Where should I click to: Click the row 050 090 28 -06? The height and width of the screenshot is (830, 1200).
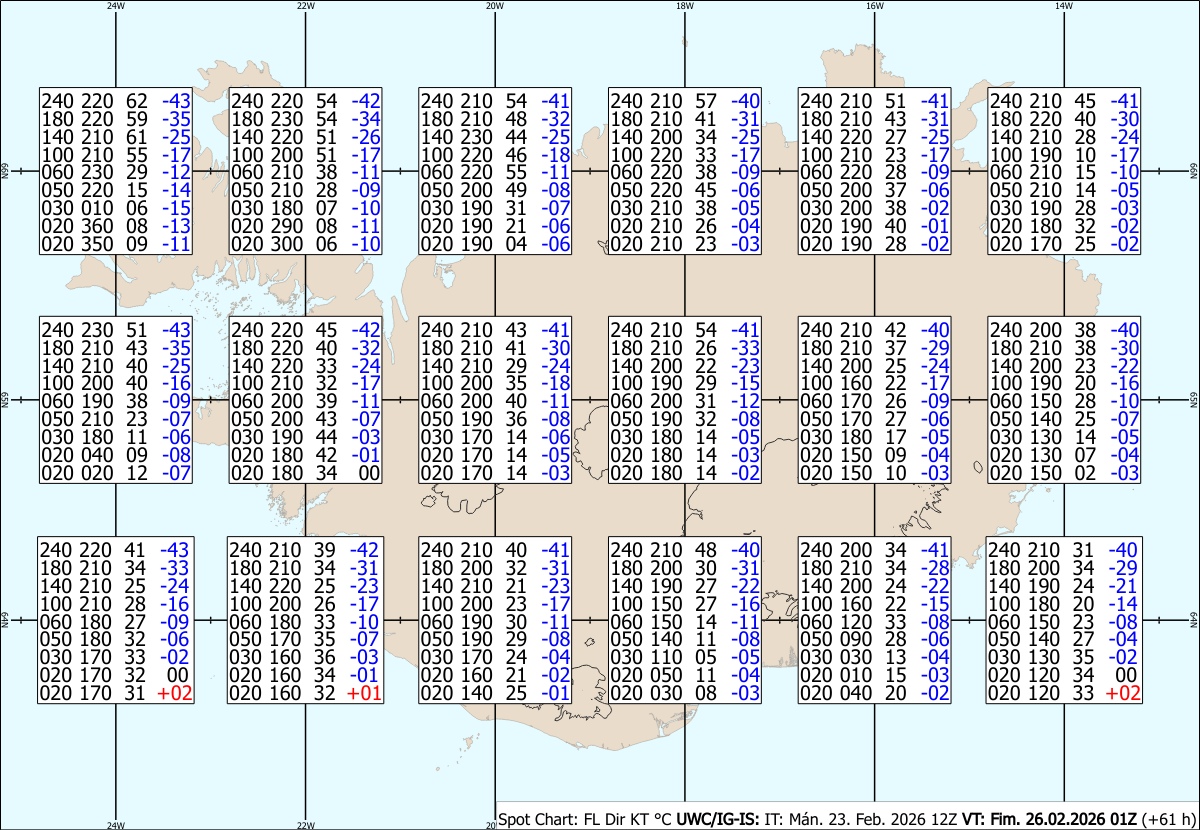pyautogui.click(x=875, y=639)
